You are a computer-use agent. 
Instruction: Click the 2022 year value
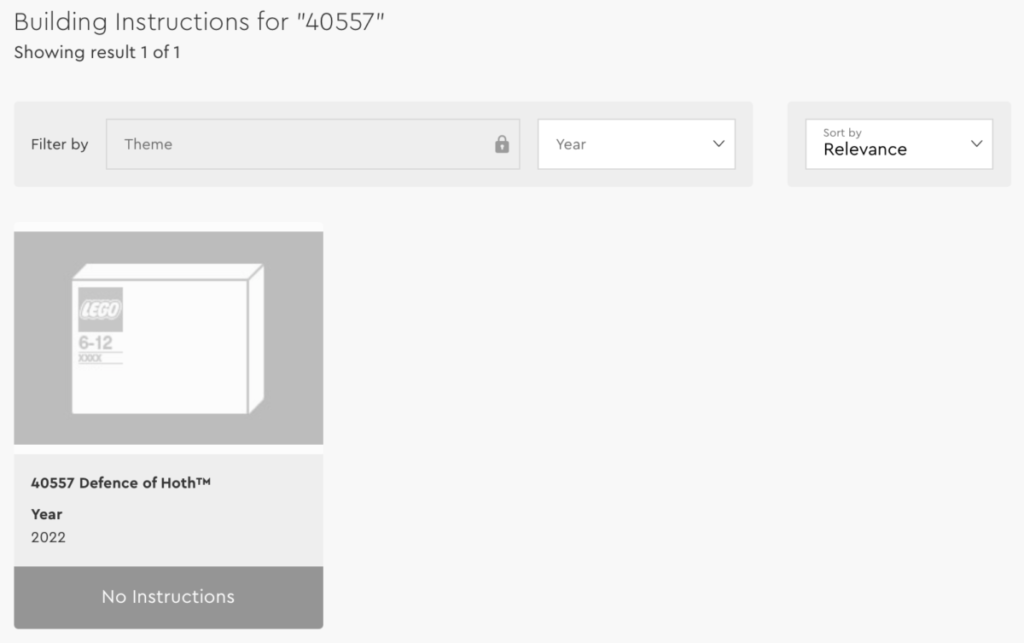[48, 537]
